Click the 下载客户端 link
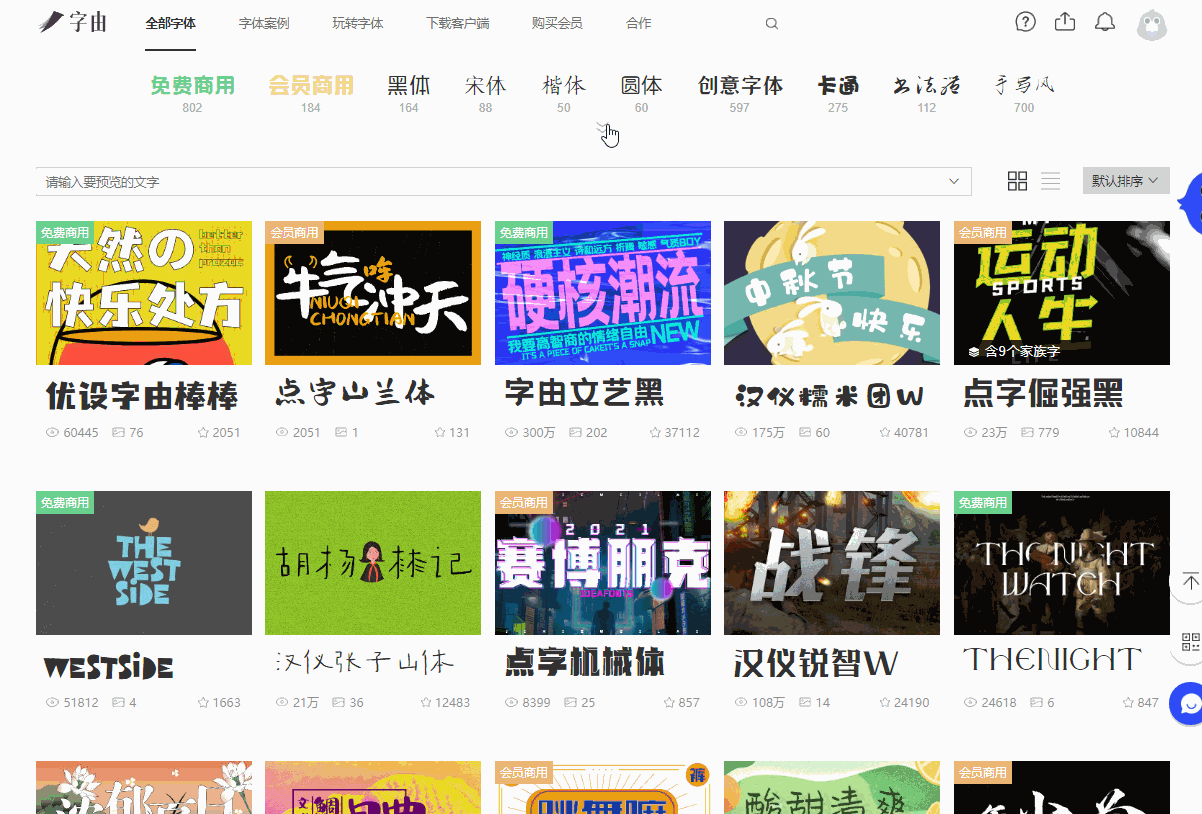This screenshot has height=814, width=1202. coord(455,23)
